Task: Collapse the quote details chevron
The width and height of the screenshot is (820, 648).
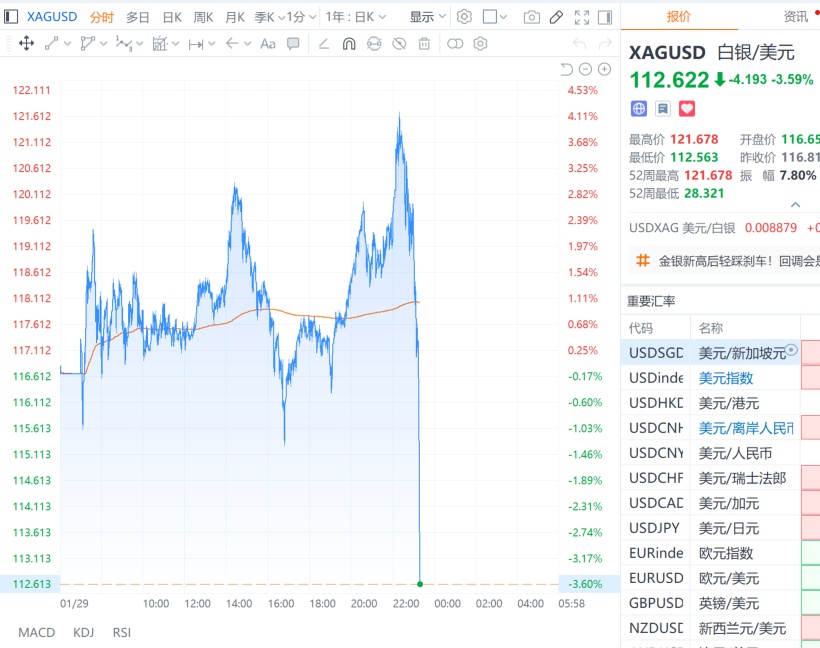Action: (x=795, y=204)
